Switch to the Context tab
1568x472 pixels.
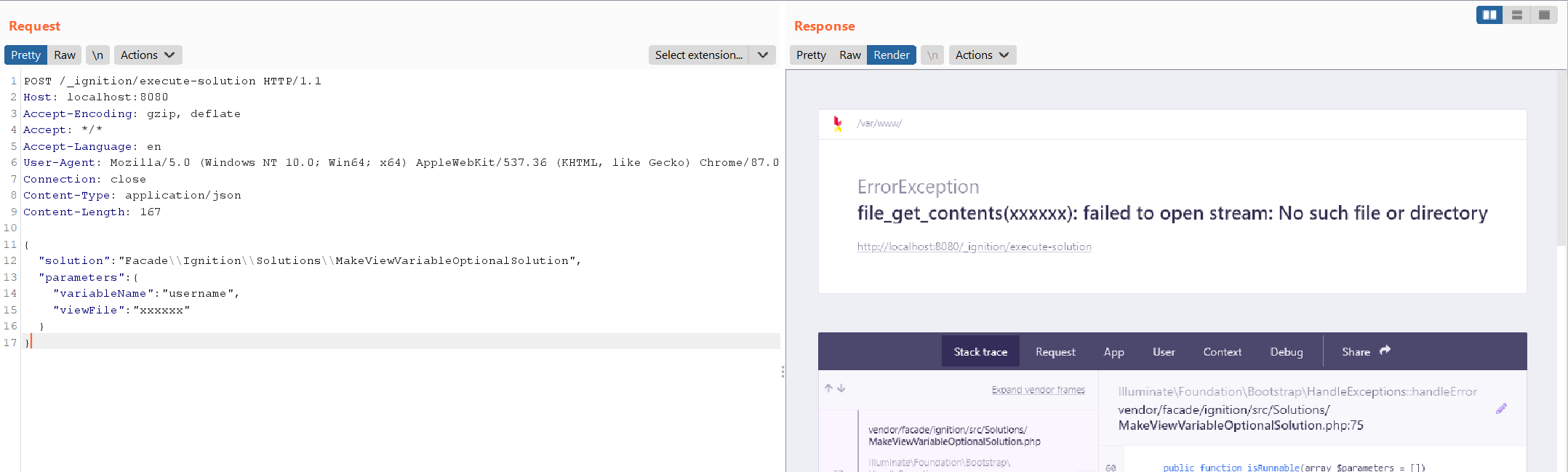coord(1222,352)
